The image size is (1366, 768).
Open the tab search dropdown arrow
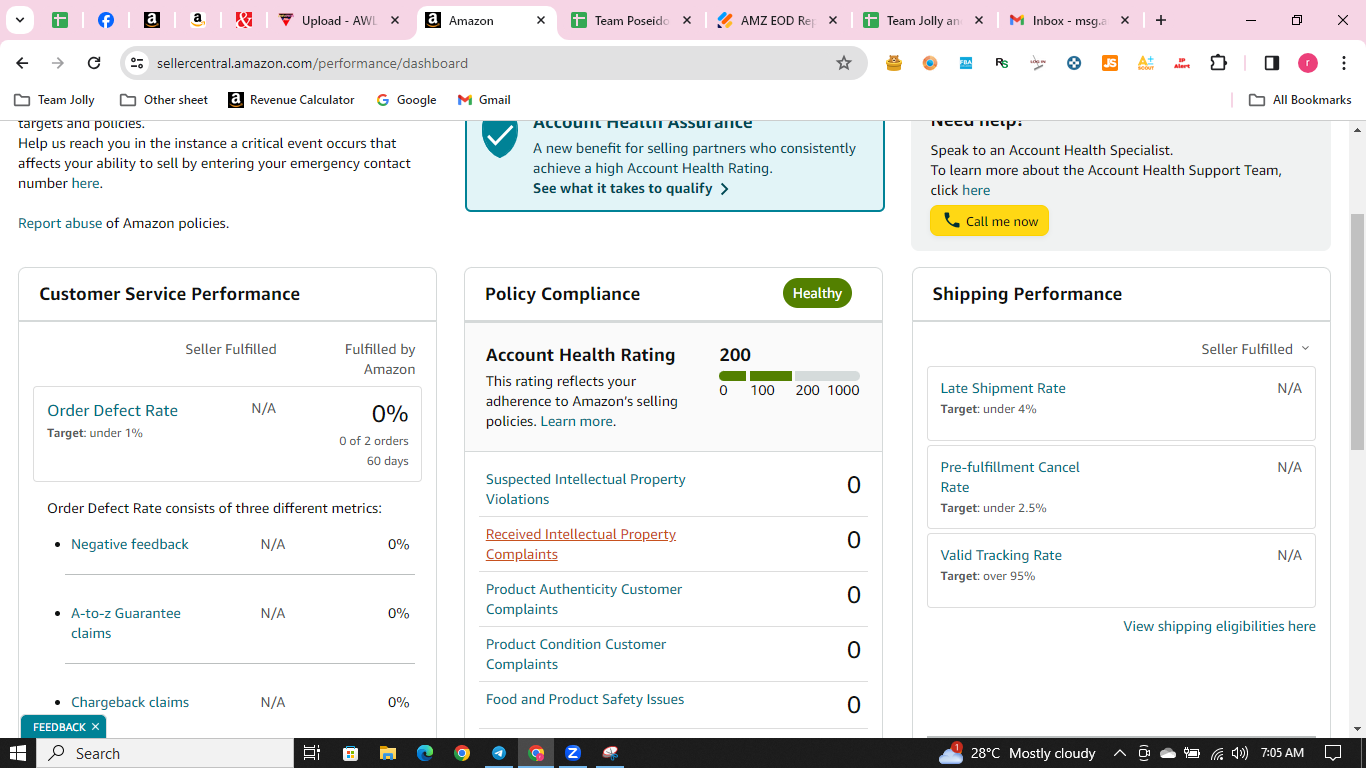(x=19, y=20)
